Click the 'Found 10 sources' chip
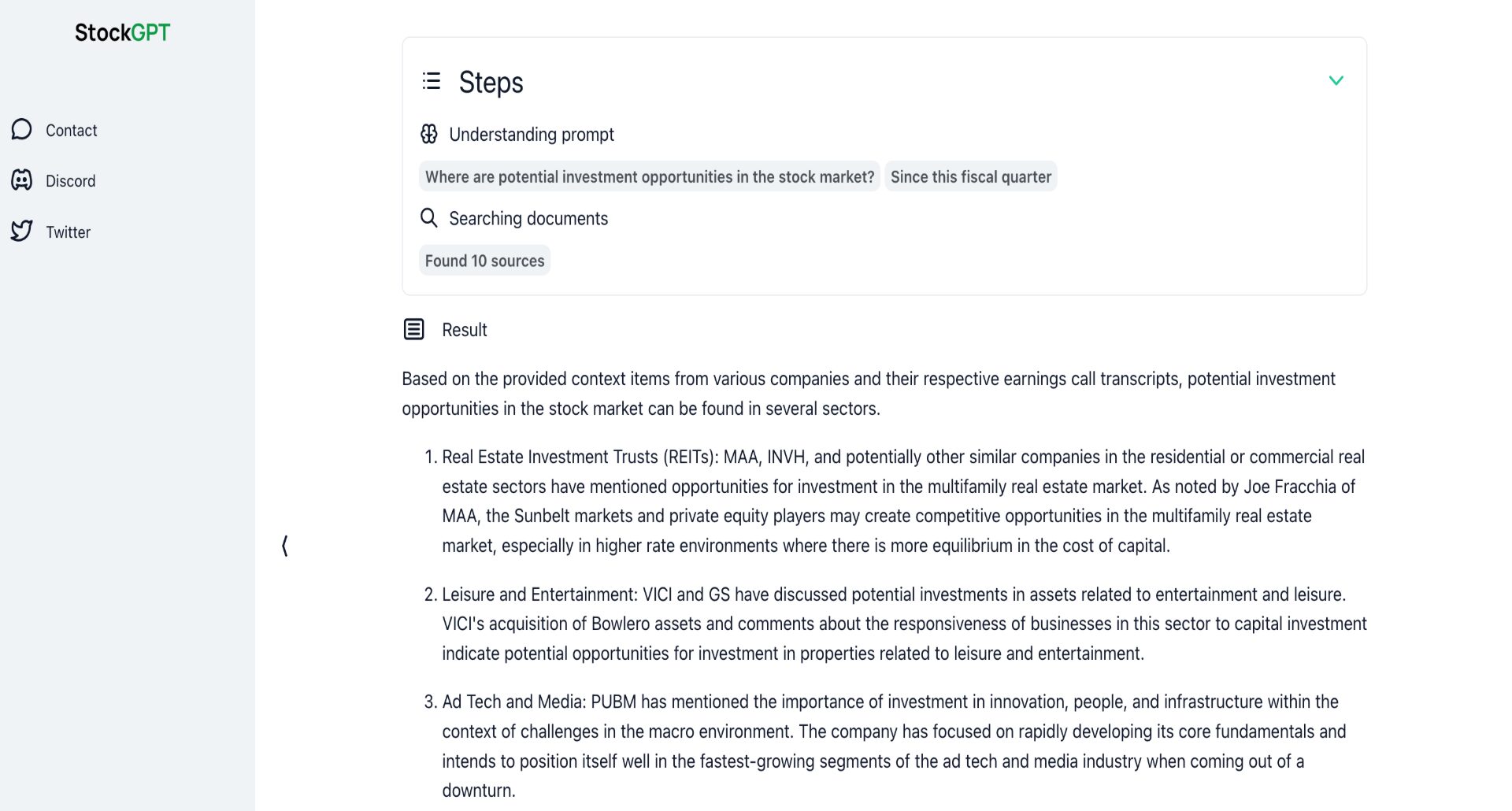This screenshot has width=1512, height=811. tap(484, 261)
